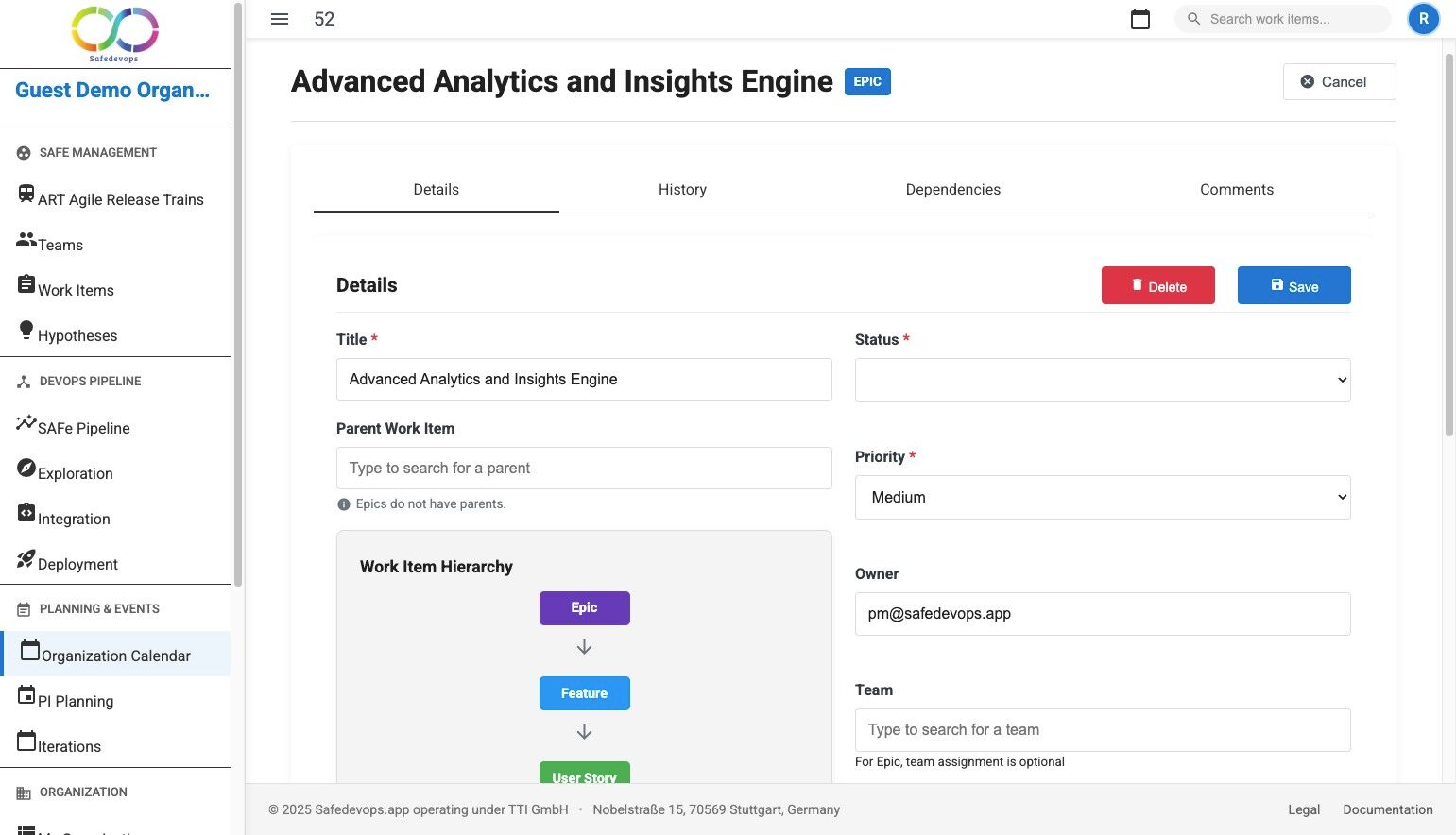Viewport: 1456px width, 835px height.
Task: Click the Teams people icon
Action: coord(26,239)
